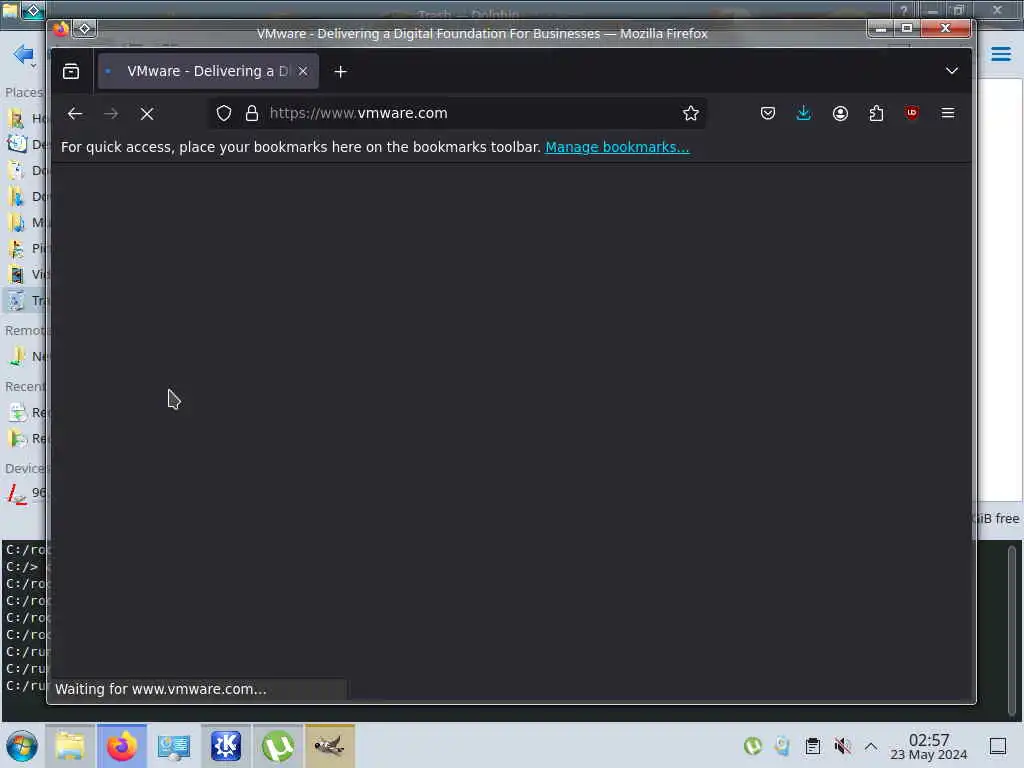Go back in Dolphin file manager
Screen dimensions: 1024x768
(x=24, y=54)
